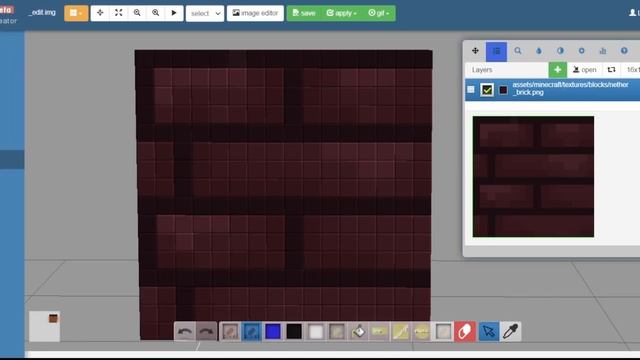This screenshot has height=360, width=640.
Task: Open the info circle tab in panel
Action: coord(624,51)
